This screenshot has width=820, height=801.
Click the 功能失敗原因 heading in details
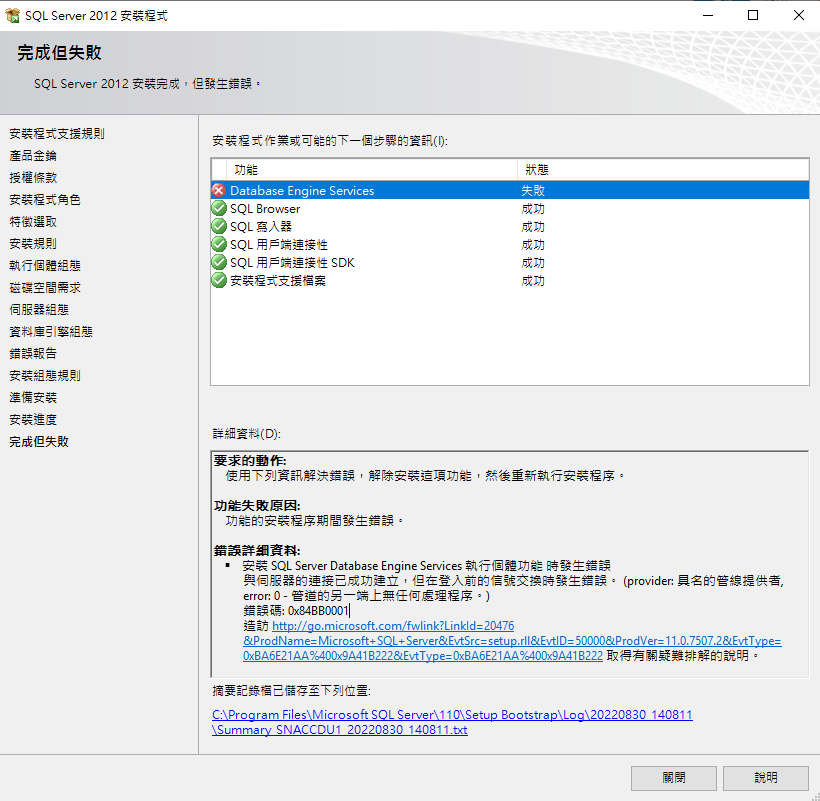click(x=257, y=506)
